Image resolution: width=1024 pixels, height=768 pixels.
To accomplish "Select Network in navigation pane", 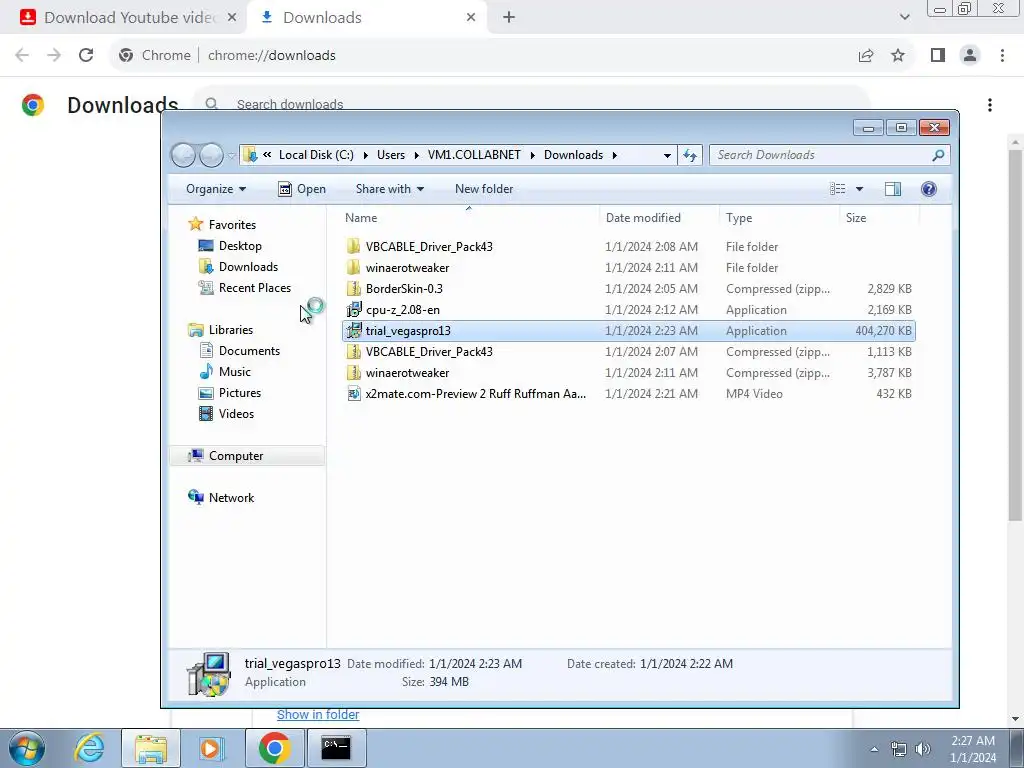I will (x=231, y=498).
